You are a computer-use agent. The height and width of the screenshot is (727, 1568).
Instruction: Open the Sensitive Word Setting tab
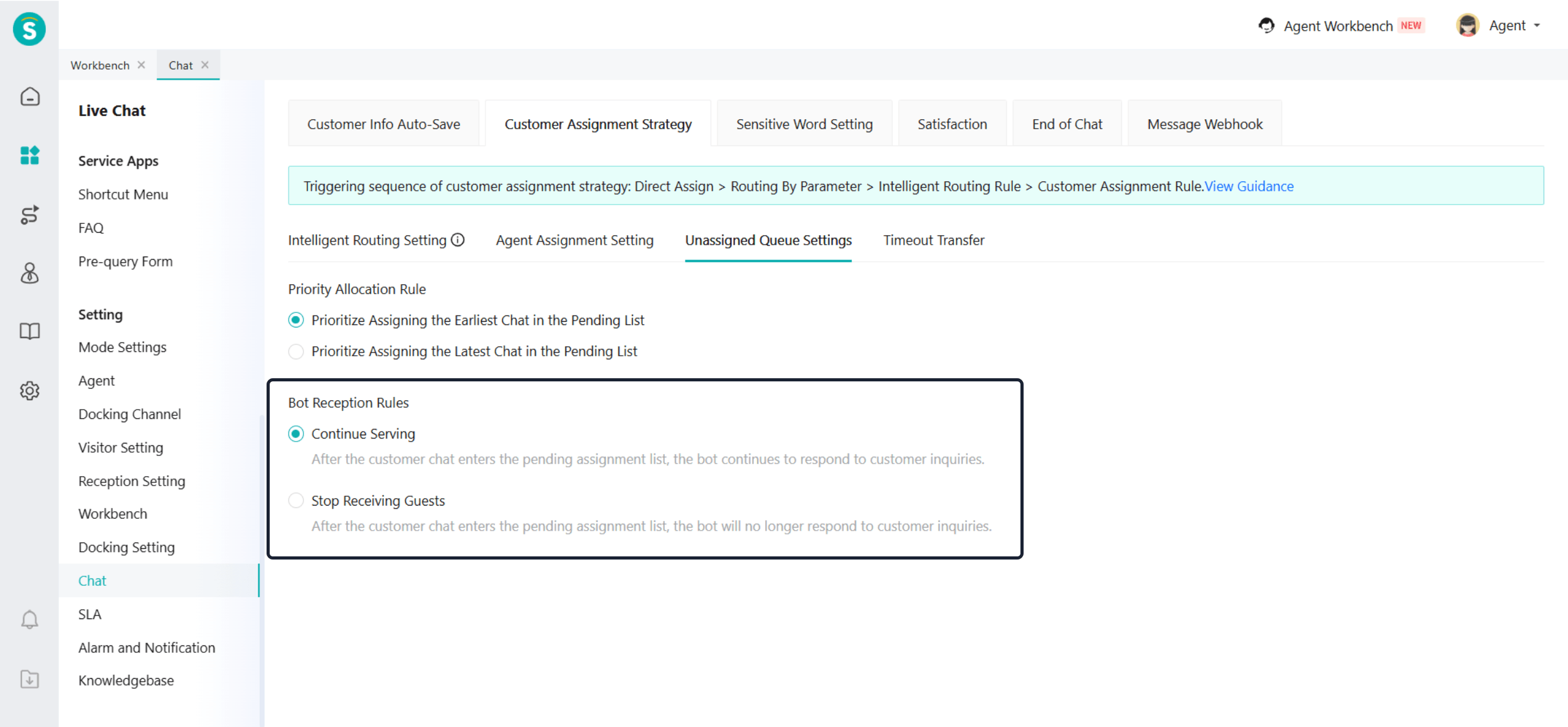click(x=804, y=124)
